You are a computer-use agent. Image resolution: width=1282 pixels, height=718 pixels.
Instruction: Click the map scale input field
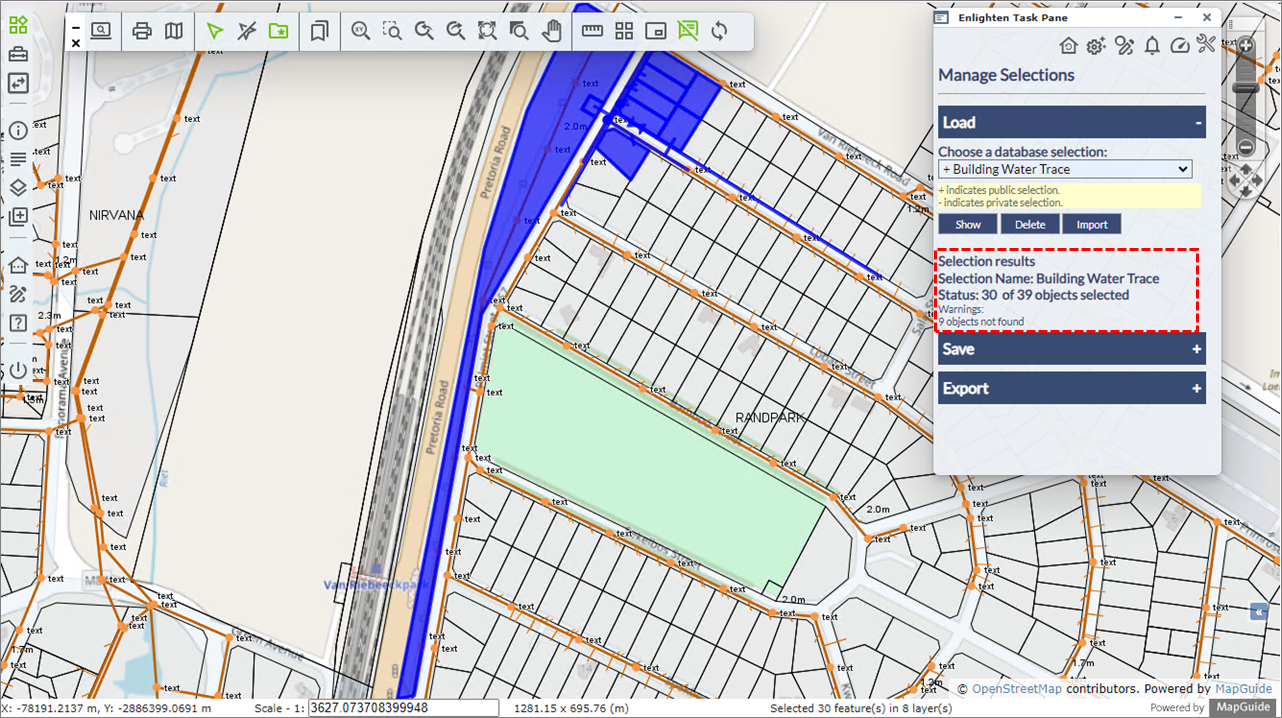(403, 708)
